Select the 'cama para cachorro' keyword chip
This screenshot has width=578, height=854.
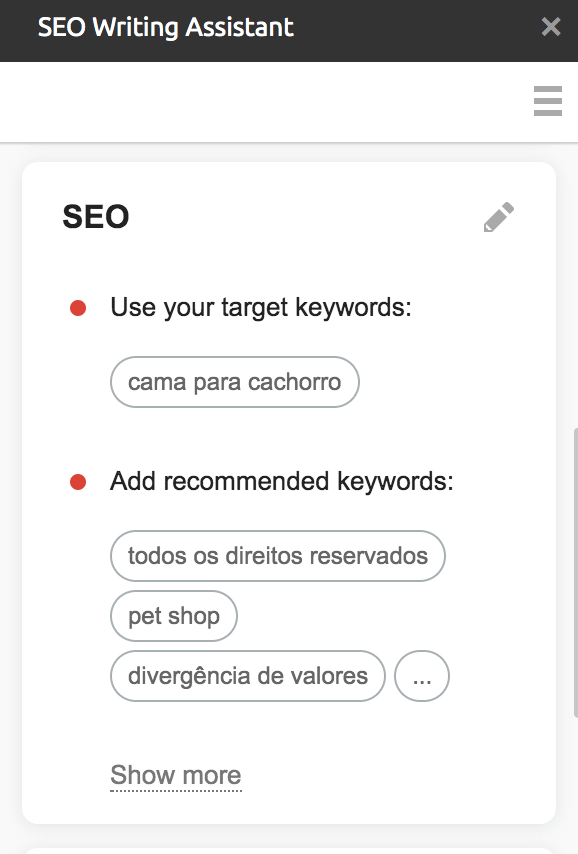pyautogui.click(x=235, y=382)
